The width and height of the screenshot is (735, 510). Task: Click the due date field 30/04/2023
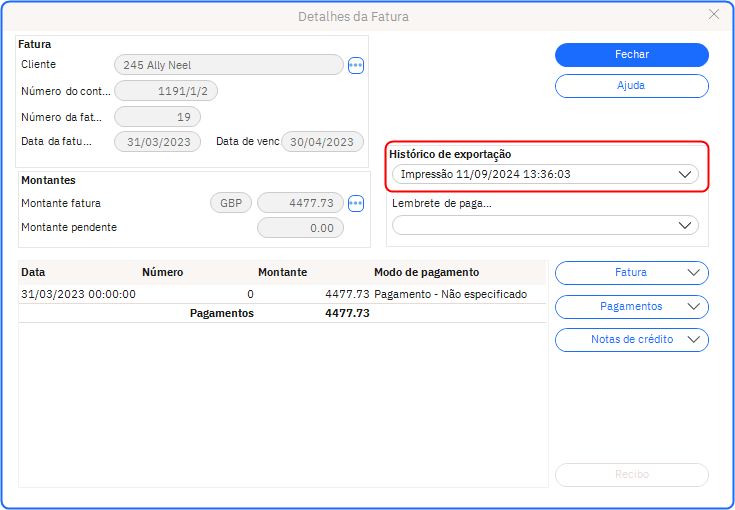point(321,142)
